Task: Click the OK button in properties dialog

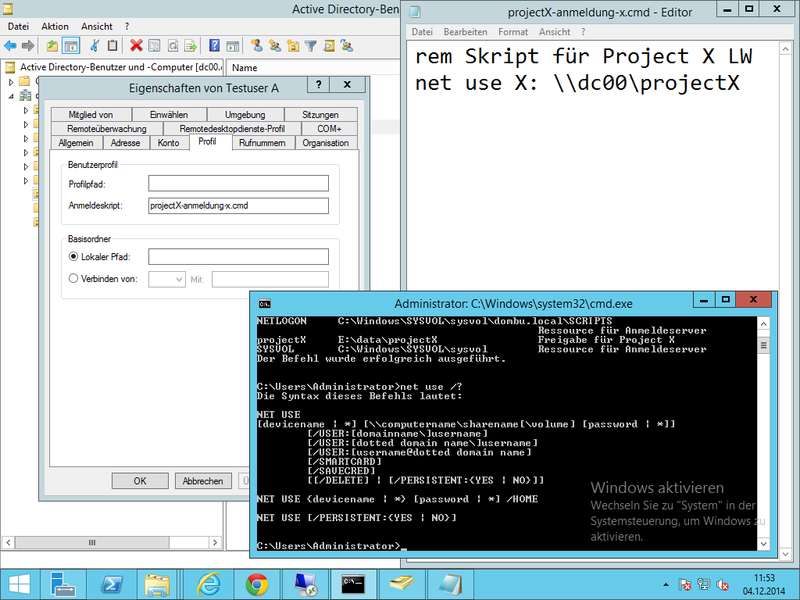Action: click(140, 481)
